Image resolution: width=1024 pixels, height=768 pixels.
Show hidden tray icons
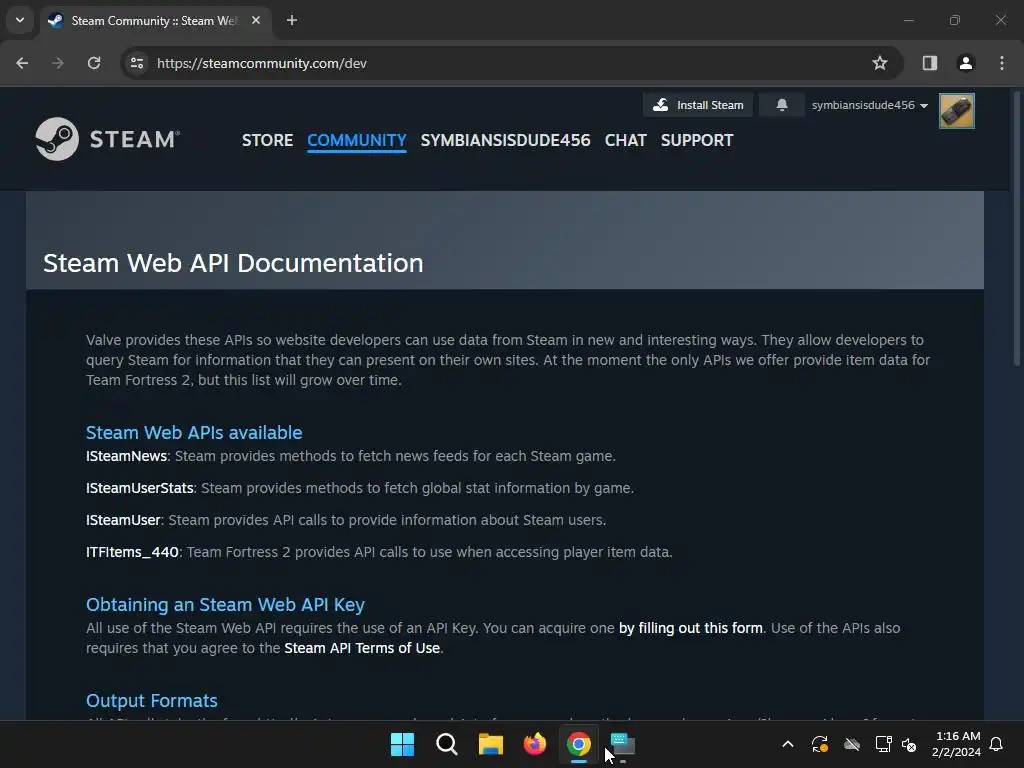click(788, 744)
